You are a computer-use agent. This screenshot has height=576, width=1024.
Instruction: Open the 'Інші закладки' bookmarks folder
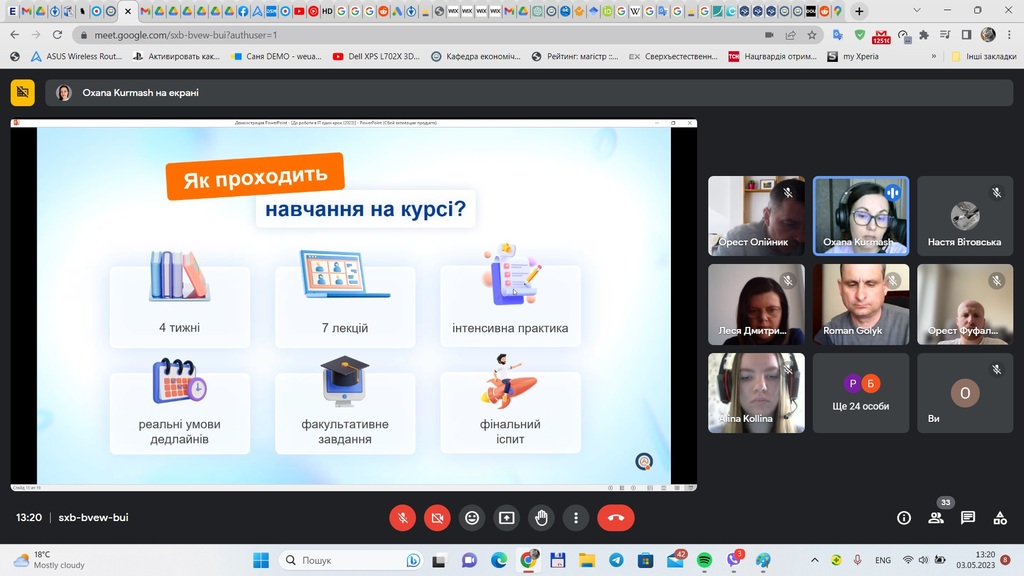pos(985,57)
